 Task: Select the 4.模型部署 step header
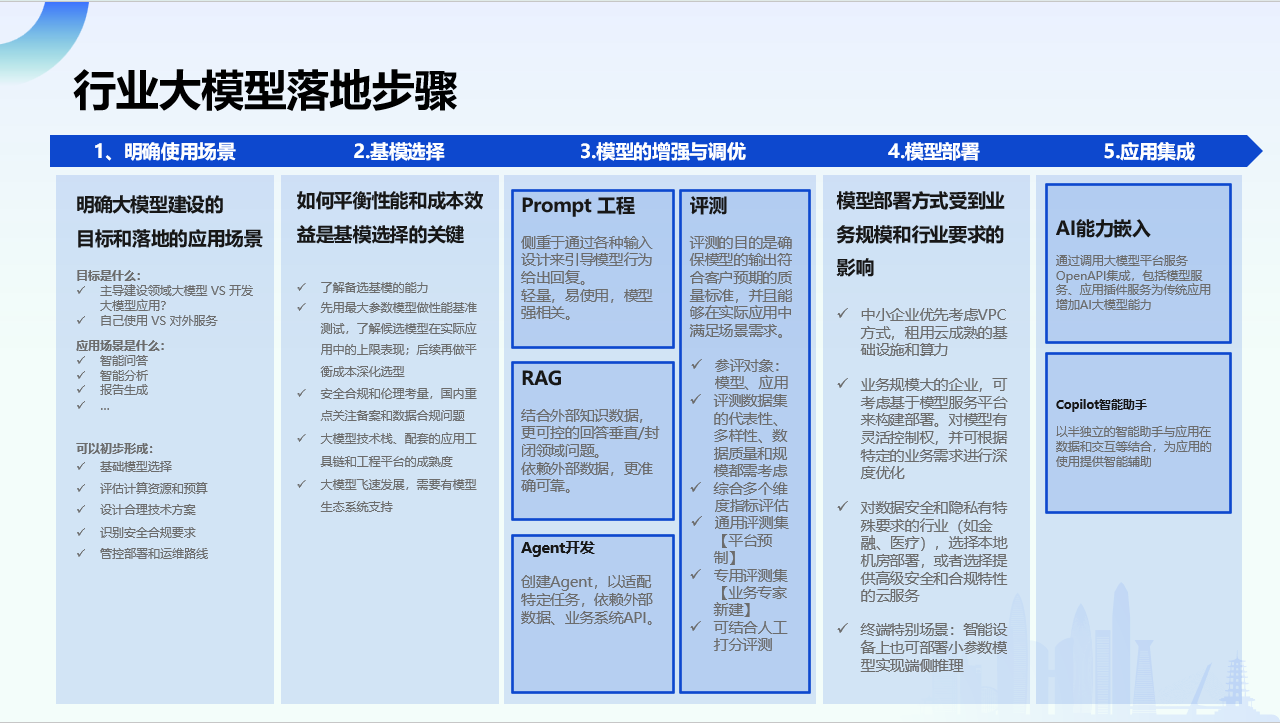click(x=933, y=152)
